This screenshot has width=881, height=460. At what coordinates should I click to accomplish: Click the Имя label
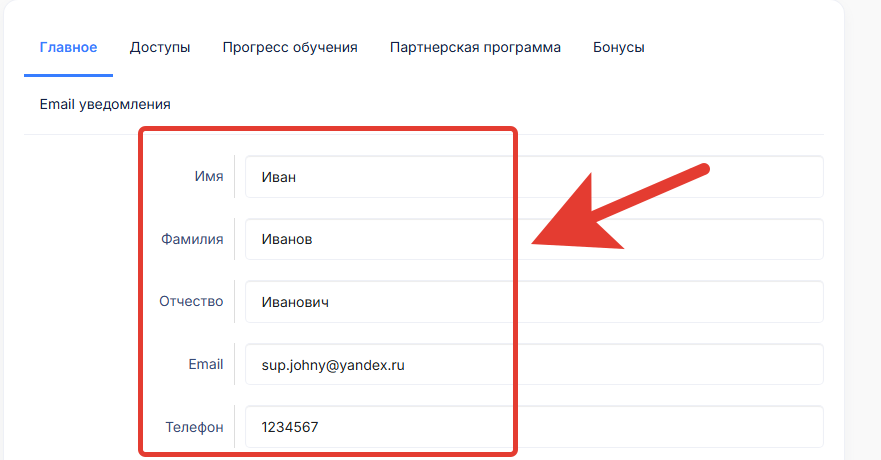[x=209, y=176]
